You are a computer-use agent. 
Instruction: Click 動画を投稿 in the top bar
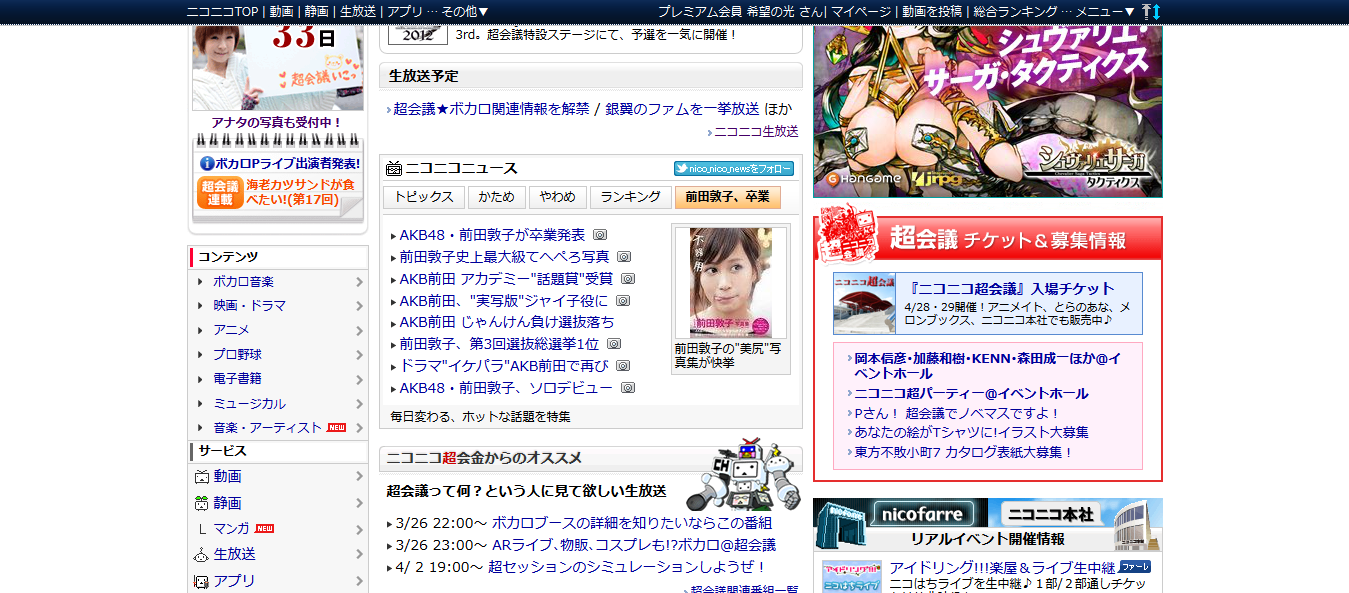(932, 11)
